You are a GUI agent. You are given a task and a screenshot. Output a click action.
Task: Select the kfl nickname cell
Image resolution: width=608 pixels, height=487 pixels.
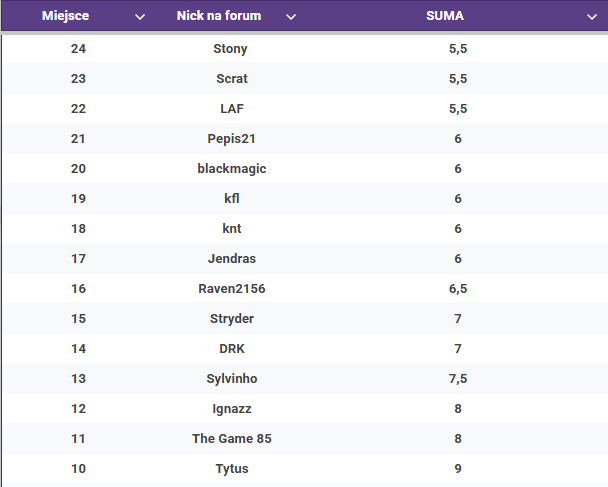tap(232, 199)
